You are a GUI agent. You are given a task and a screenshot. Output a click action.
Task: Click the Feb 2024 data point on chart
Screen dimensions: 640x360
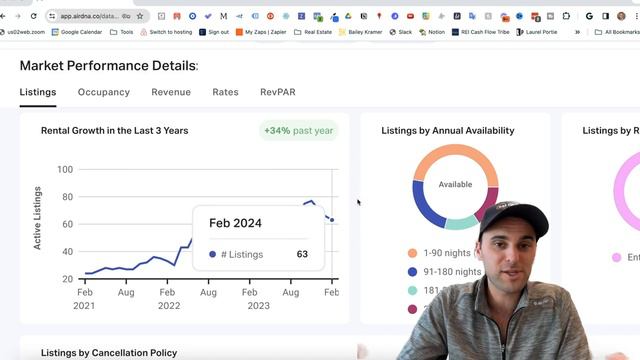click(x=332, y=220)
